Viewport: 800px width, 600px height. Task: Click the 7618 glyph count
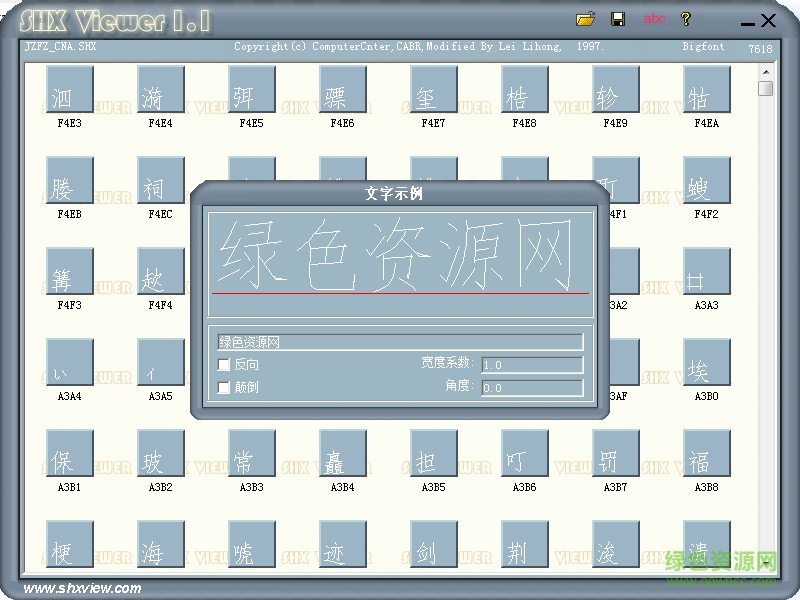point(760,49)
